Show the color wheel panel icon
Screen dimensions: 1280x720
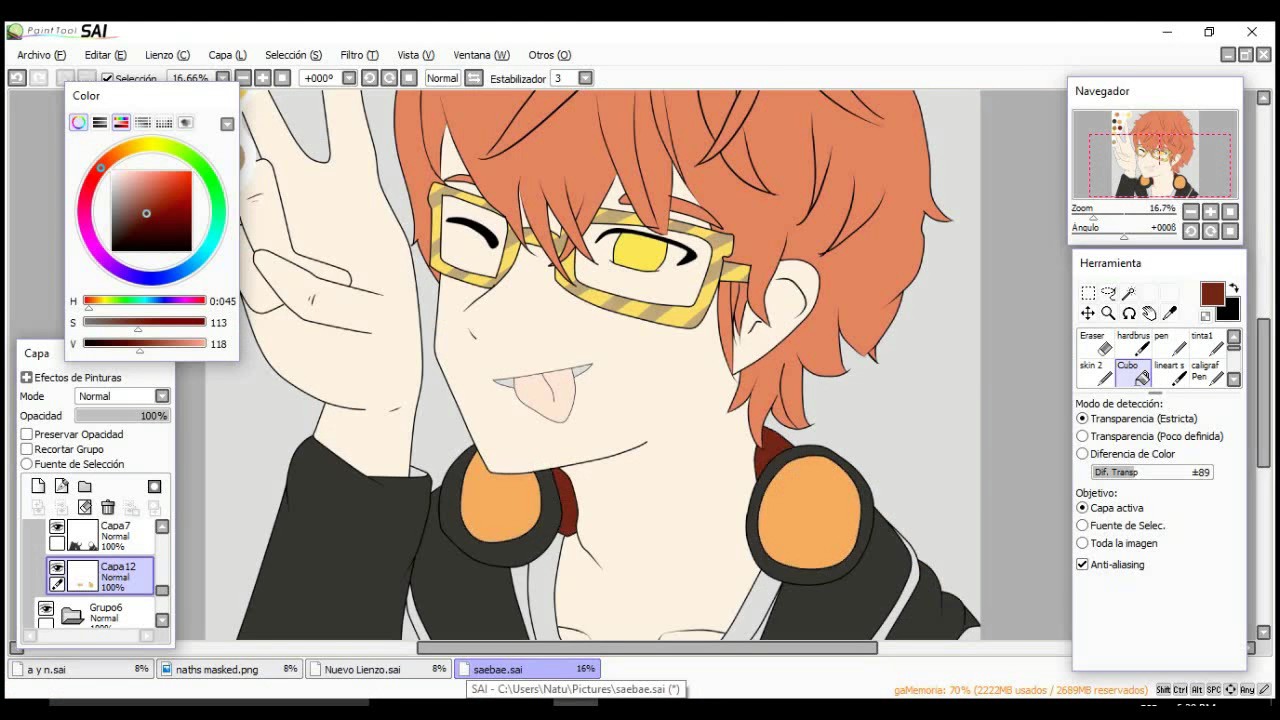78,122
